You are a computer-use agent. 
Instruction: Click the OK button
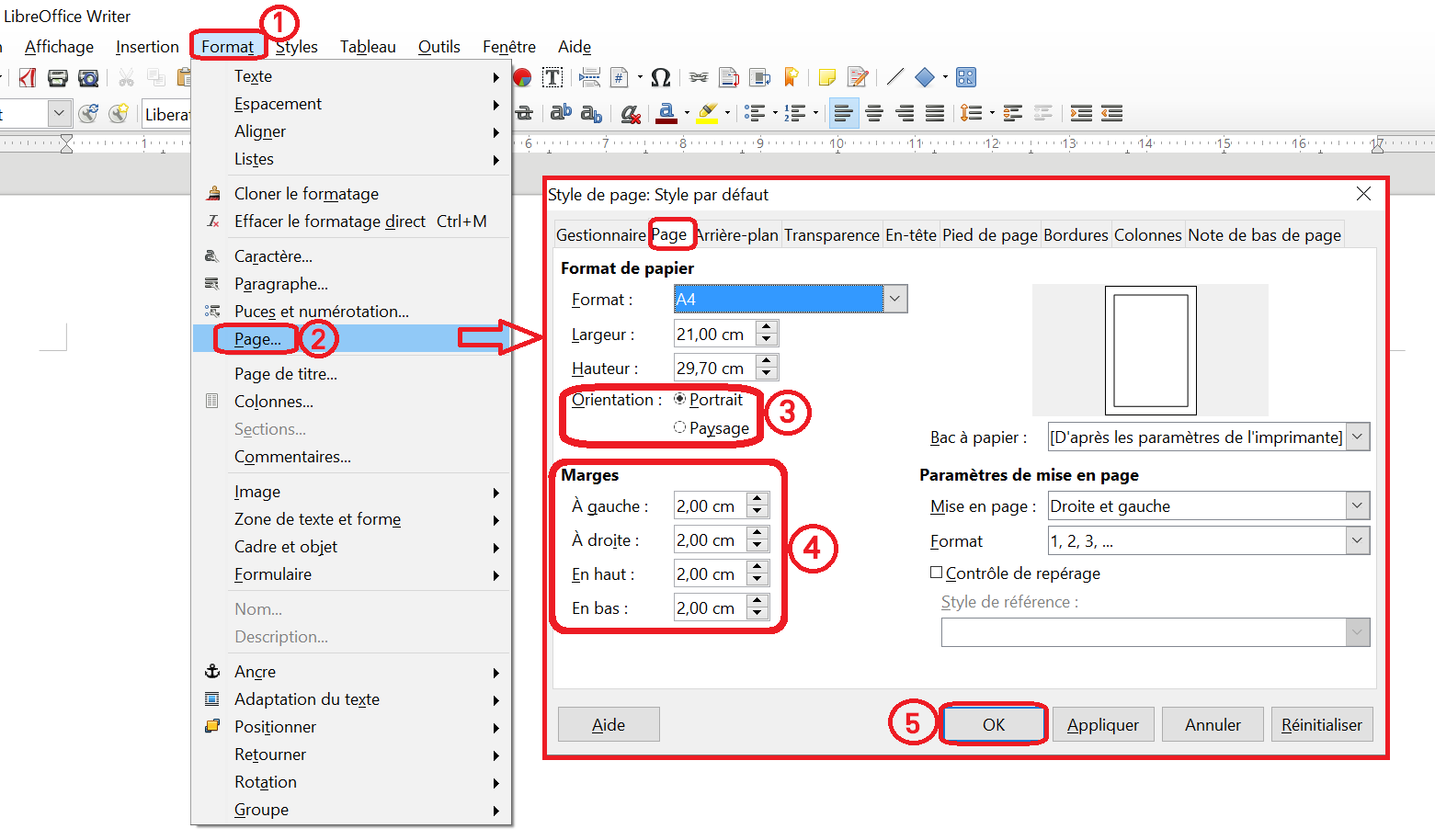click(x=994, y=724)
